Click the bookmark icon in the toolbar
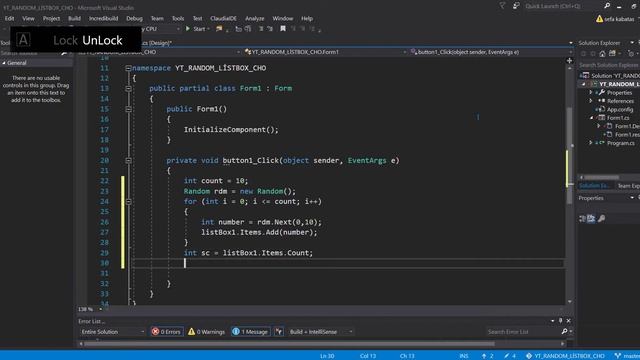 click(x=282, y=29)
